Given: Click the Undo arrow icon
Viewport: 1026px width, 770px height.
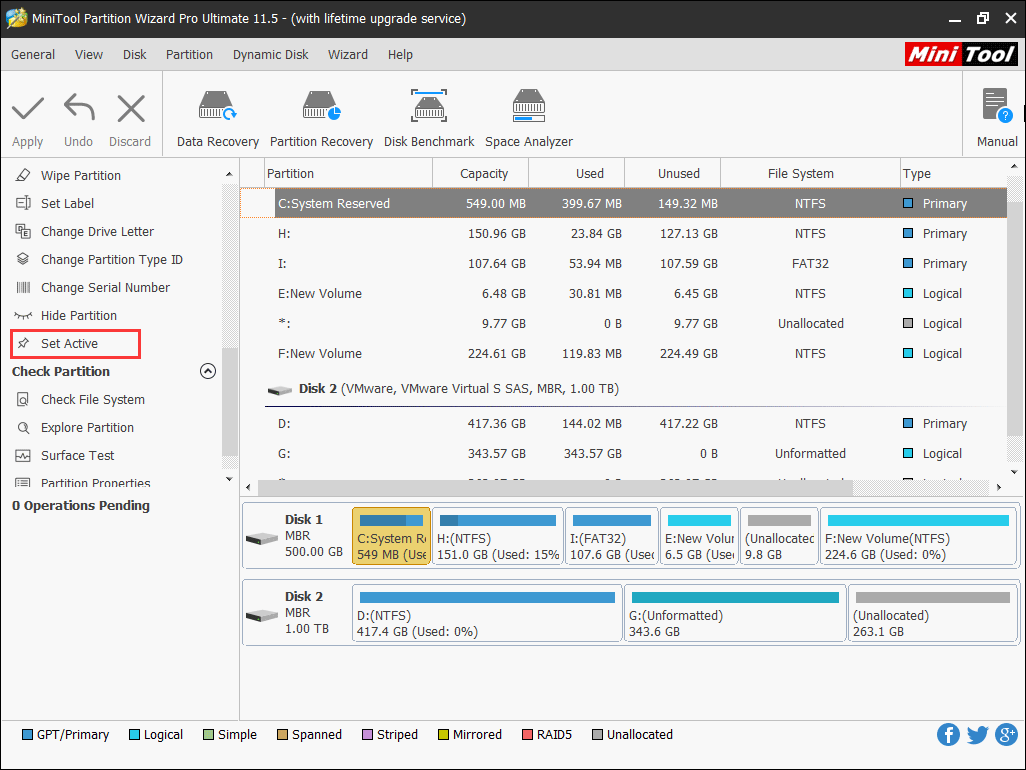Looking at the screenshot, I should point(79,107).
